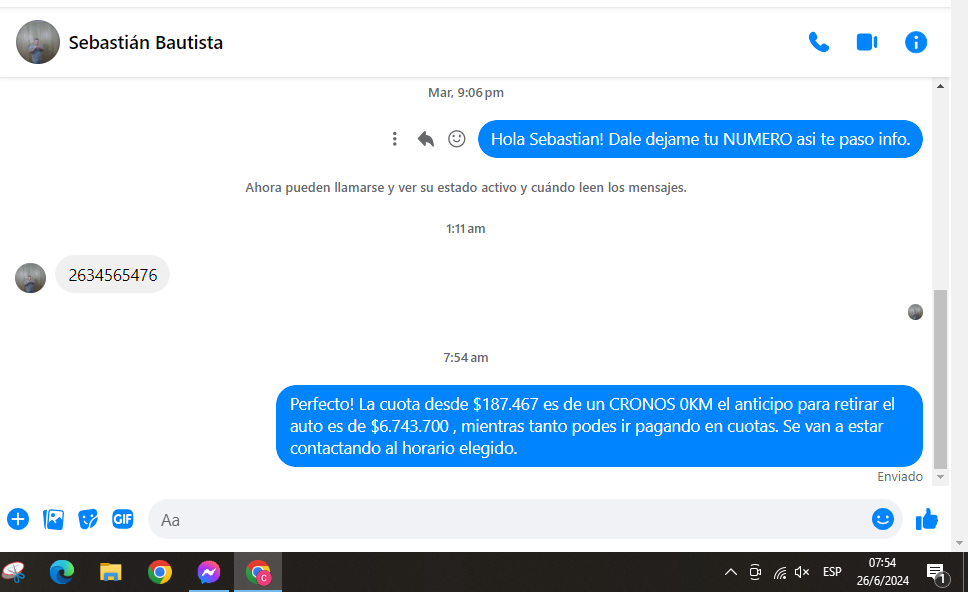
Task: Toggle the muted volume icon
Action: 802,572
